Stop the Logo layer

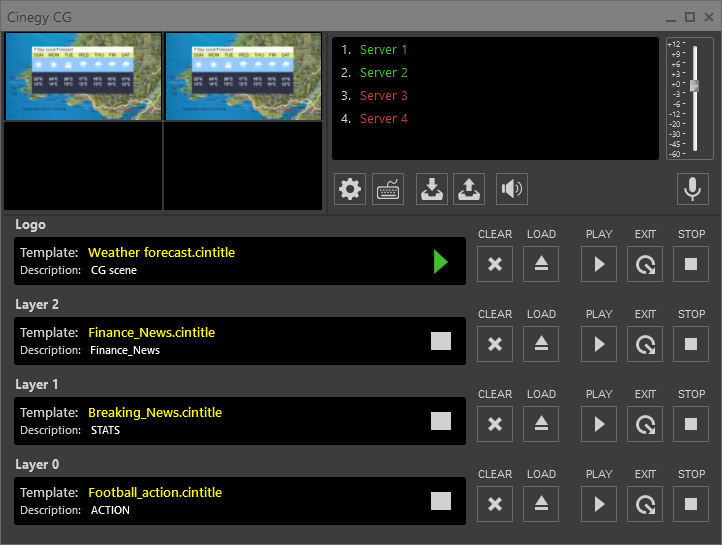(x=691, y=264)
